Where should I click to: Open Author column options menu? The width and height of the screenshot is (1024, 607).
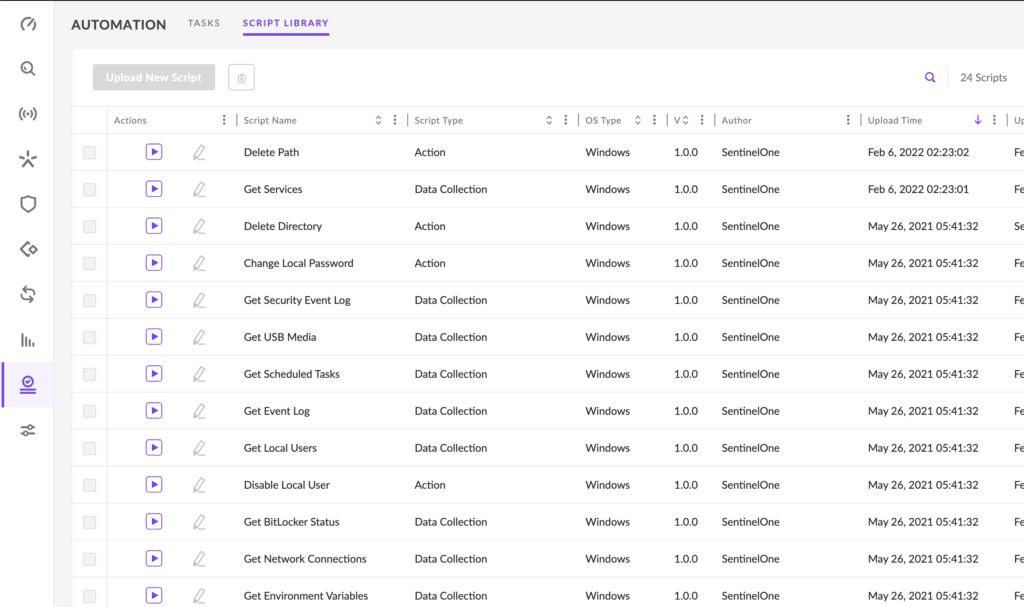pos(849,120)
